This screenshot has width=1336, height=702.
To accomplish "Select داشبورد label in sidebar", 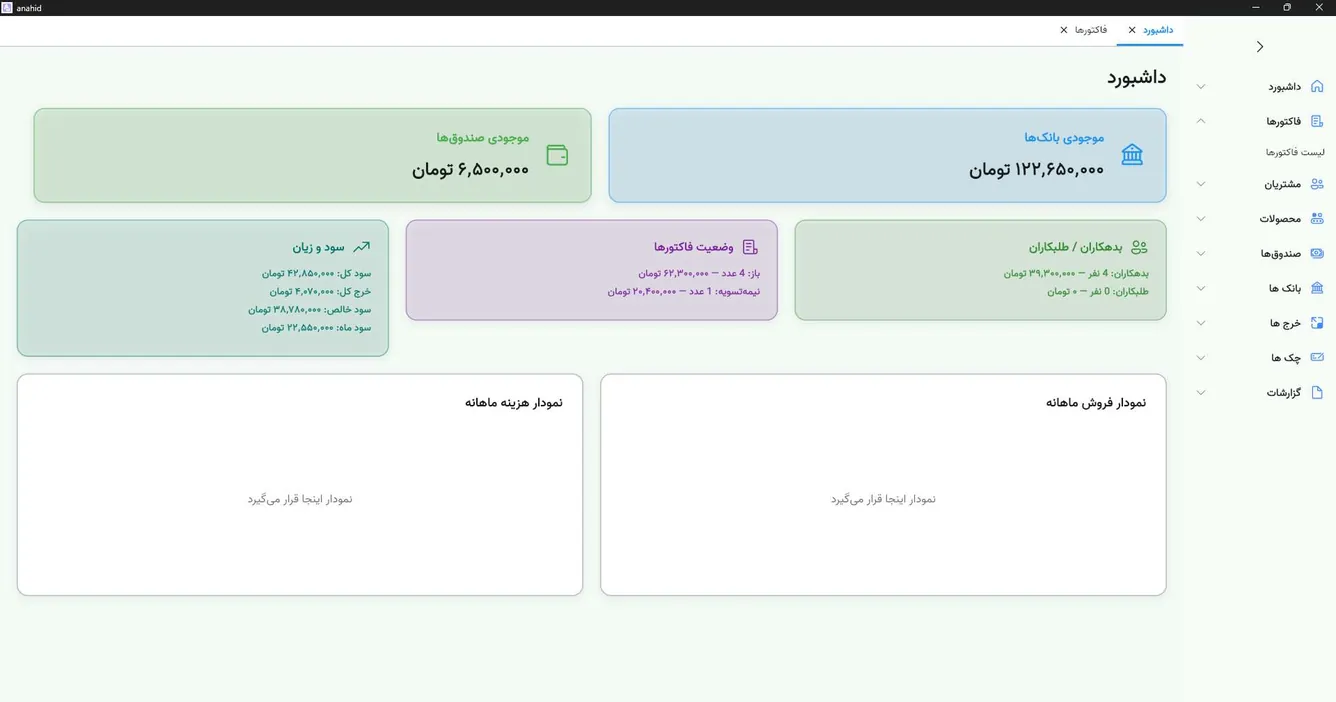I will point(1285,87).
